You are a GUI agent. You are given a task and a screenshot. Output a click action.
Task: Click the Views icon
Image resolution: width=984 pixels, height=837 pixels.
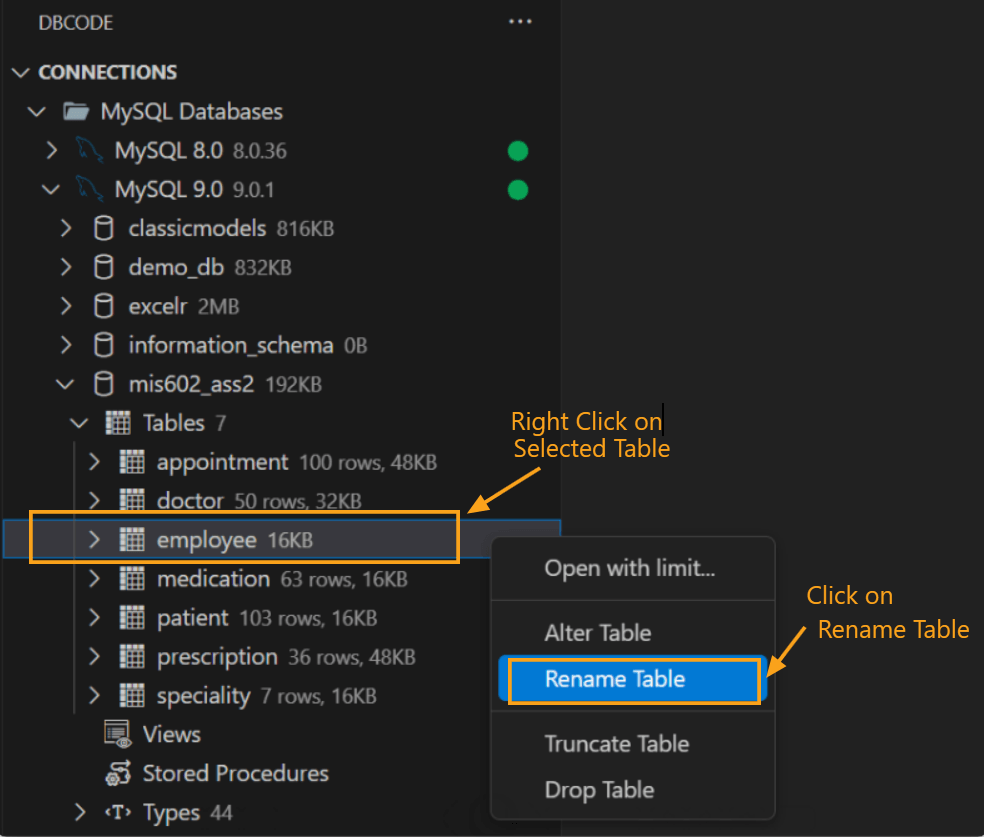[117, 733]
